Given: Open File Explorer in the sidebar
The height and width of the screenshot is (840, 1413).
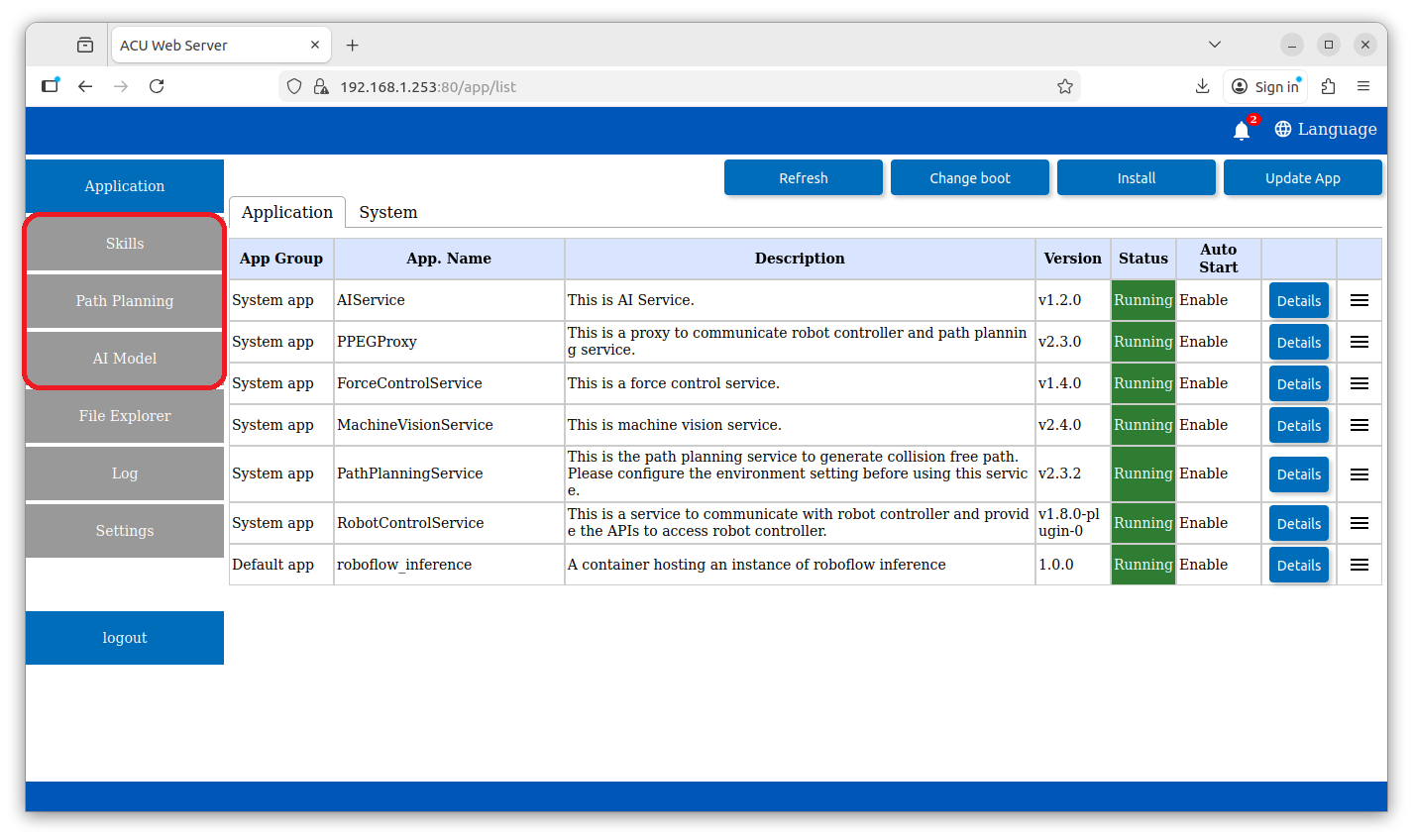Looking at the screenshot, I should click(x=125, y=416).
